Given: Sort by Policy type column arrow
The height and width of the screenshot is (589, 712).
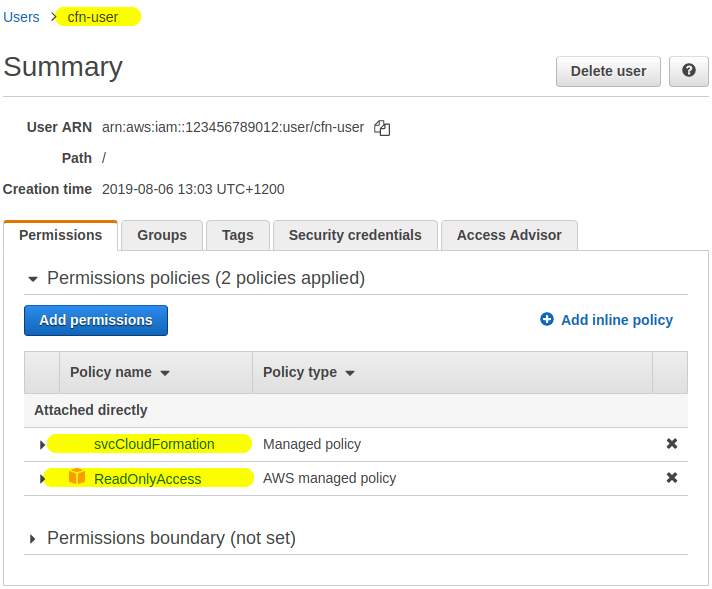Looking at the screenshot, I should coord(350,373).
